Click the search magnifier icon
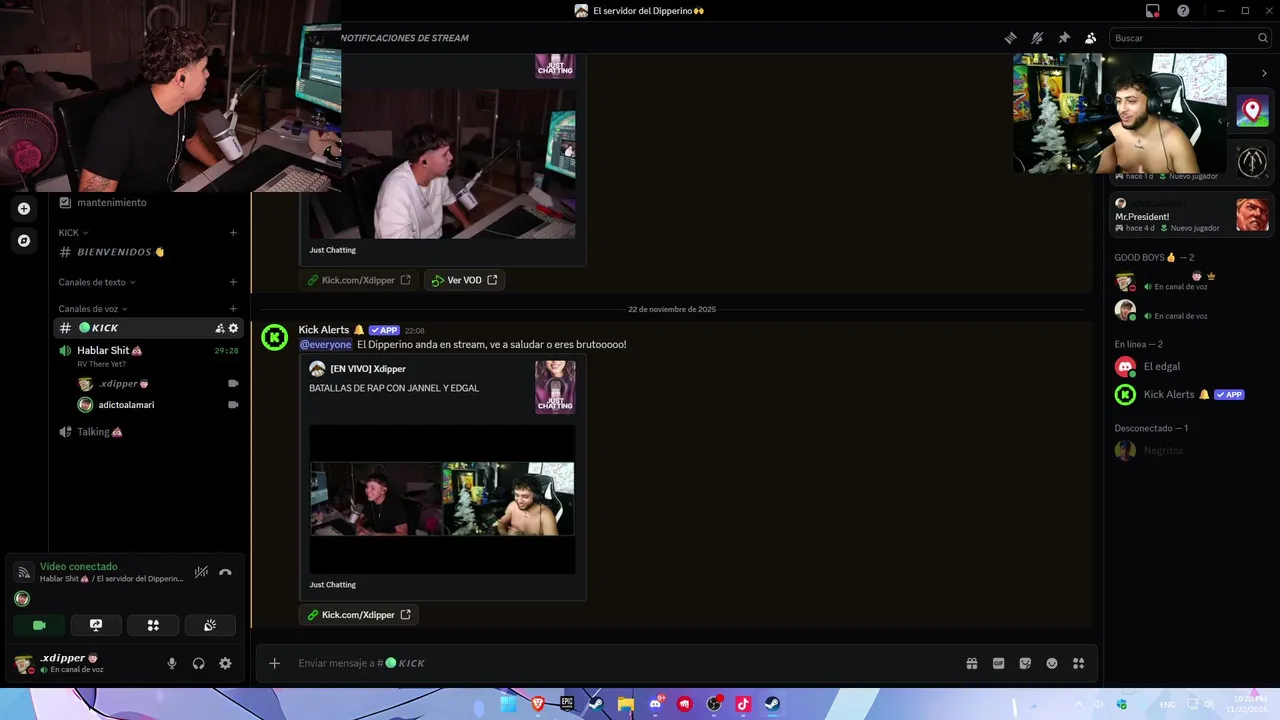Viewport: 1280px width, 720px height. click(x=1262, y=38)
